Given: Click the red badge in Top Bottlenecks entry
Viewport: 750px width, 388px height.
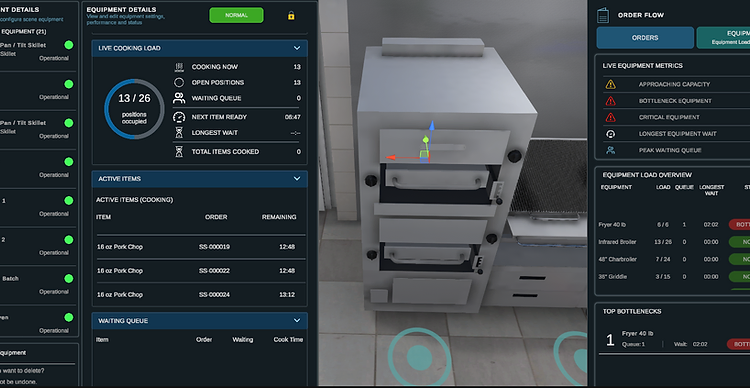Looking at the screenshot, I should click(x=739, y=344).
